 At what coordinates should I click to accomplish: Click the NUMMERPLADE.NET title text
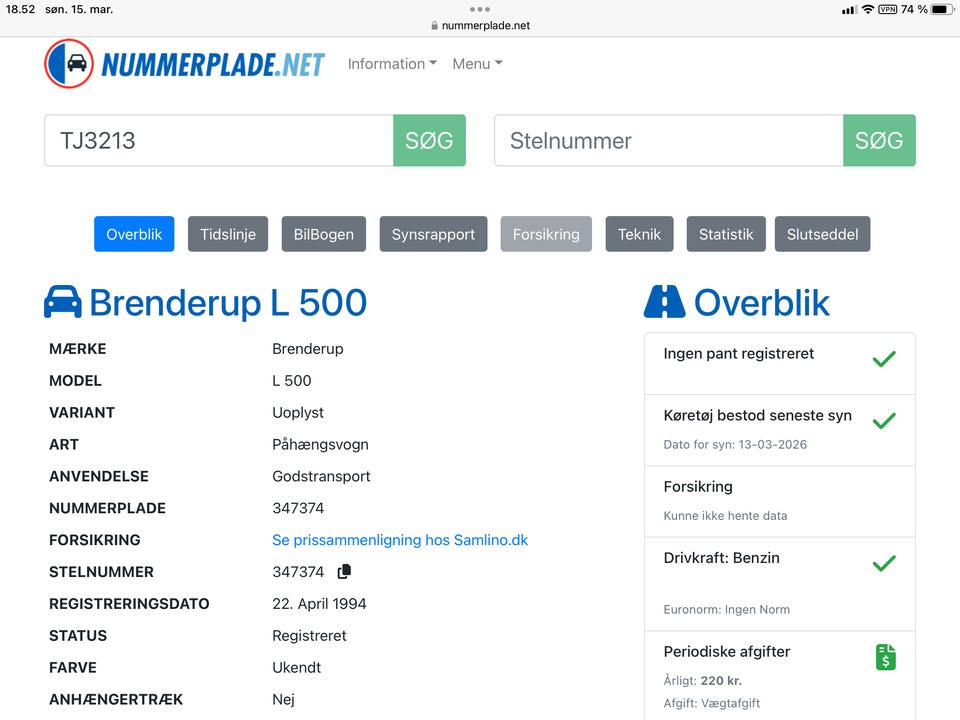[x=212, y=65]
